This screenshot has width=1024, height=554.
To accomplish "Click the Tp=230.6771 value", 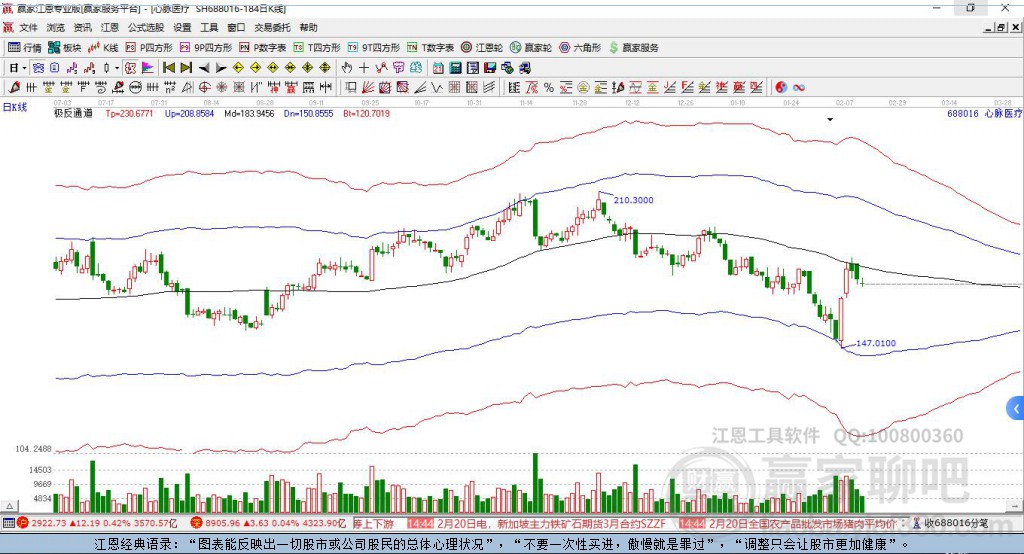I will click(129, 114).
